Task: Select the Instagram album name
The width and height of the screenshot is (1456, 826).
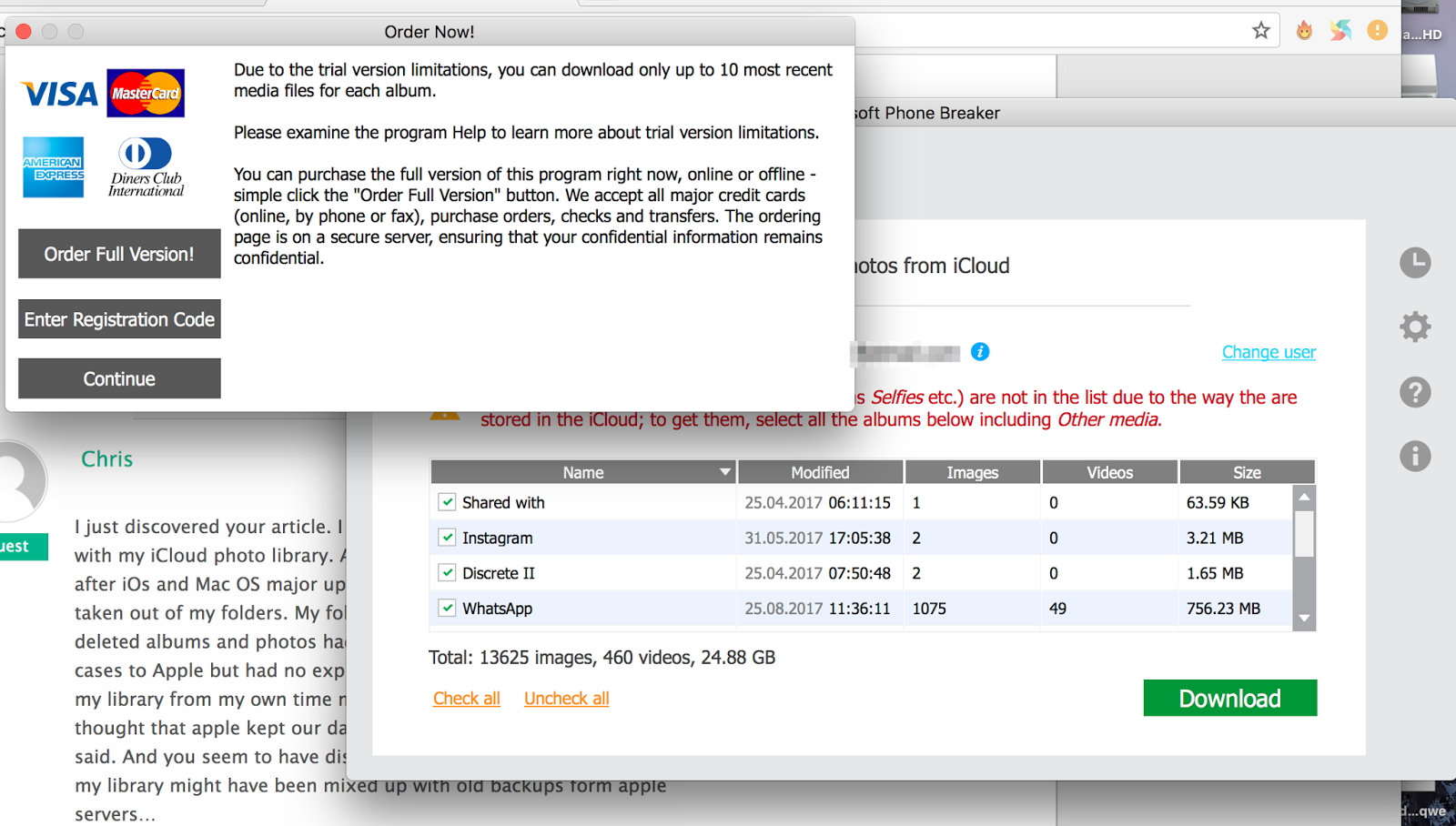Action: [498, 538]
